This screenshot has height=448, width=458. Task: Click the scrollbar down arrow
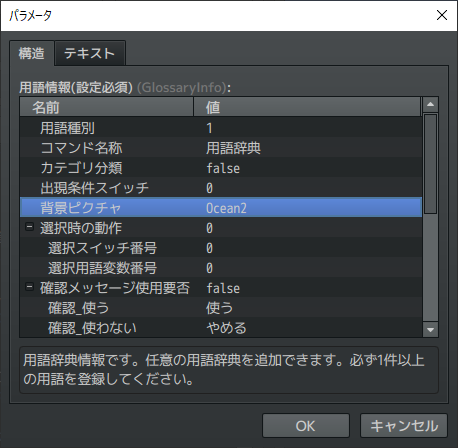click(x=430, y=330)
